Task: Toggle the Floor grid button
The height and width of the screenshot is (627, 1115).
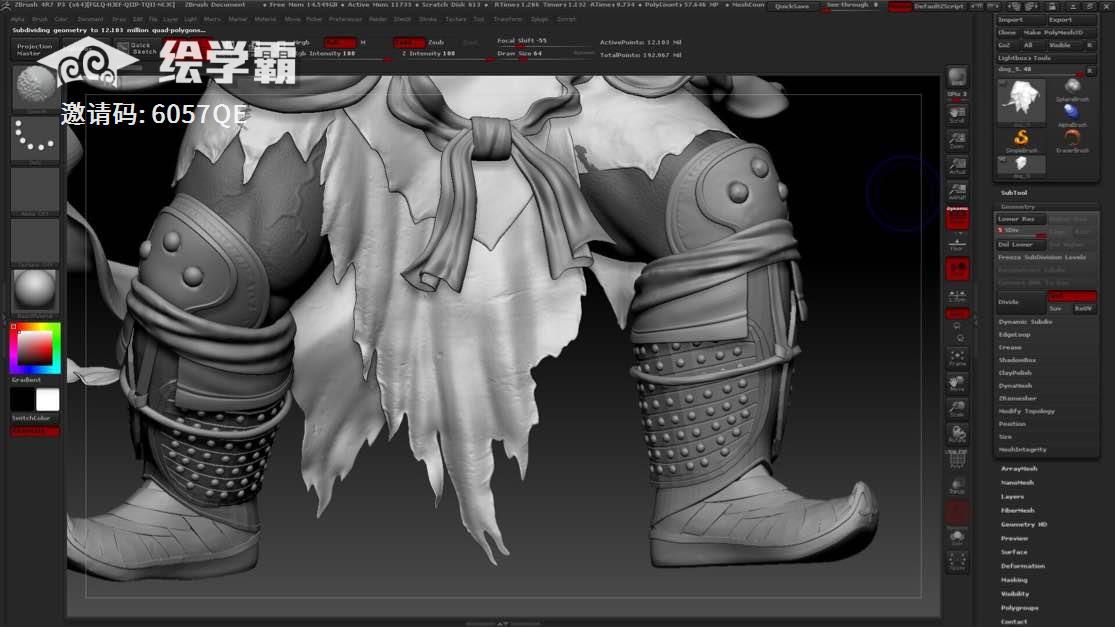Action: (x=957, y=244)
